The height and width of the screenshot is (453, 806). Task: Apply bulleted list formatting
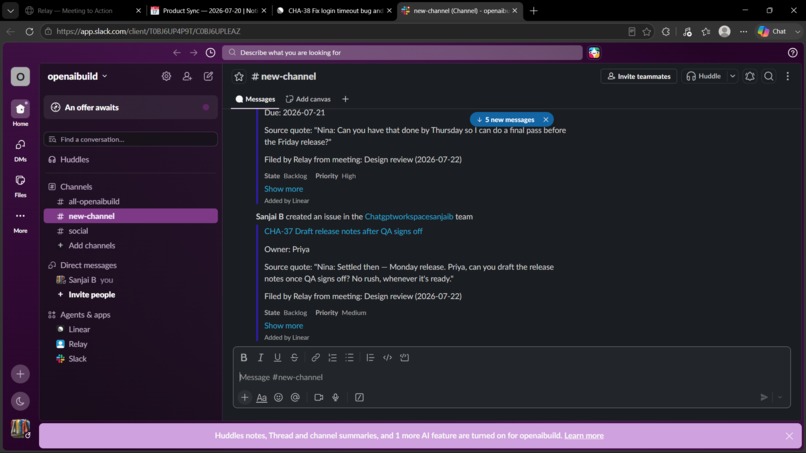(350, 357)
